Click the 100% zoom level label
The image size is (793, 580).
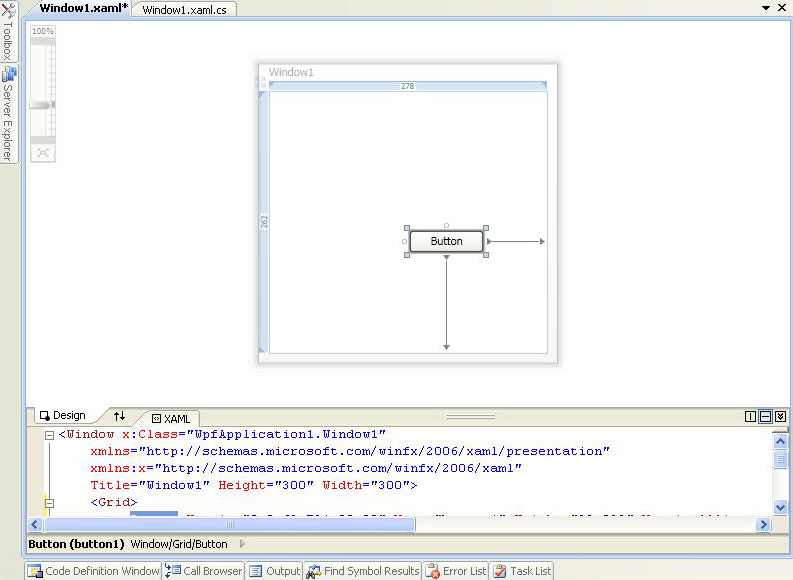[x=42, y=31]
